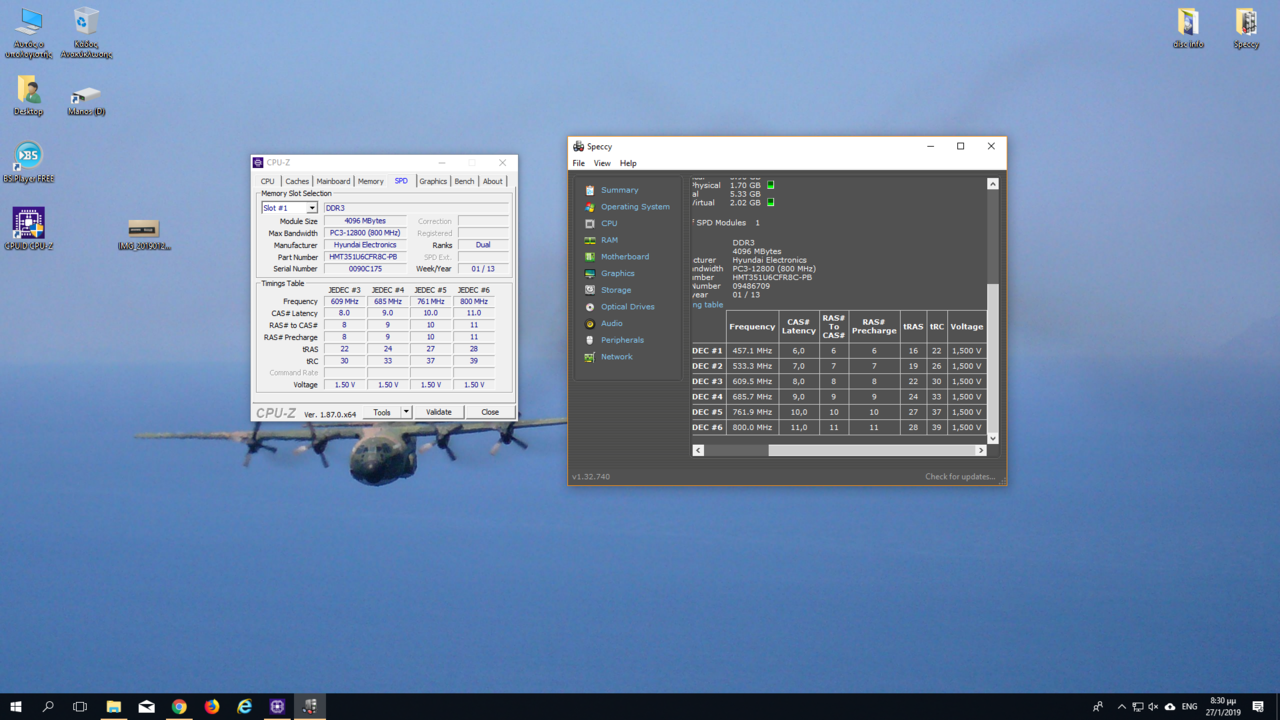The height and width of the screenshot is (720, 1280).
Task: Select the Speccy archive icon on desktop
Action: coord(1246,28)
